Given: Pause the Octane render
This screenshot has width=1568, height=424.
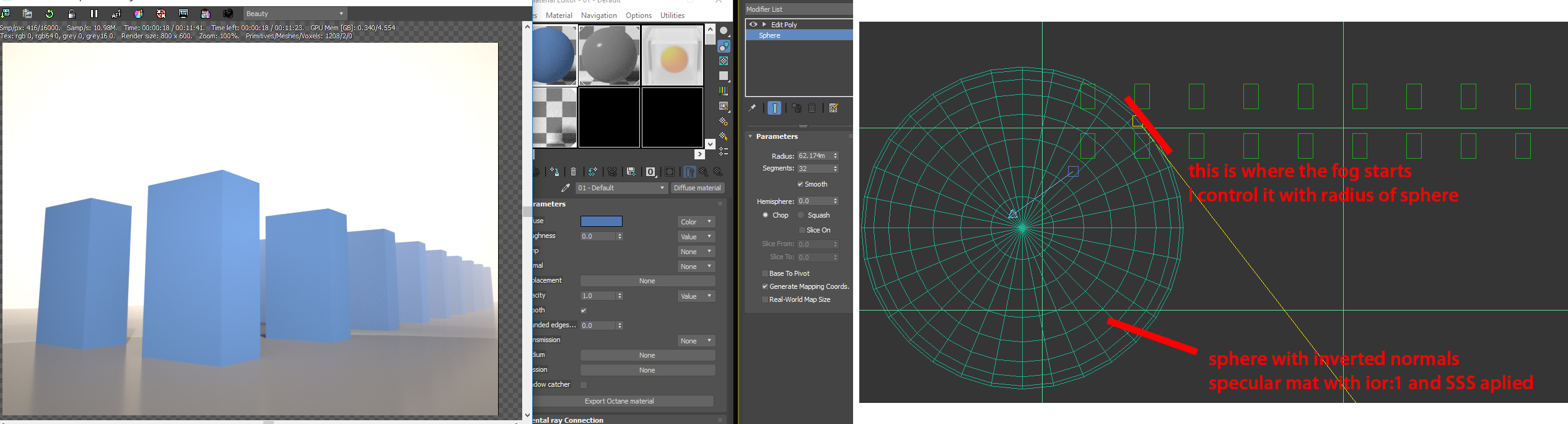Looking at the screenshot, I should click(x=94, y=14).
